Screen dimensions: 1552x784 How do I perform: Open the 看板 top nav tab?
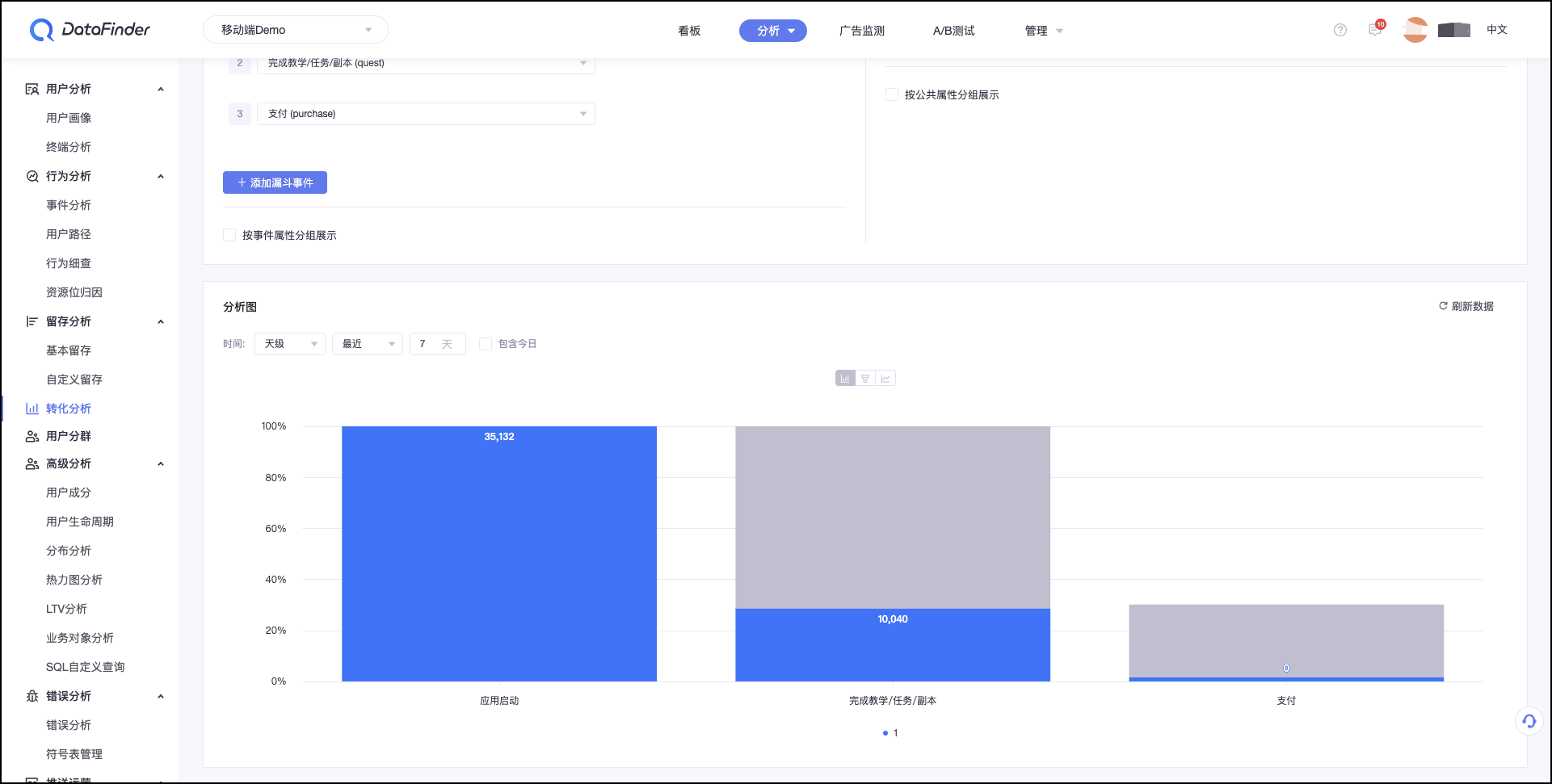(689, 31)
